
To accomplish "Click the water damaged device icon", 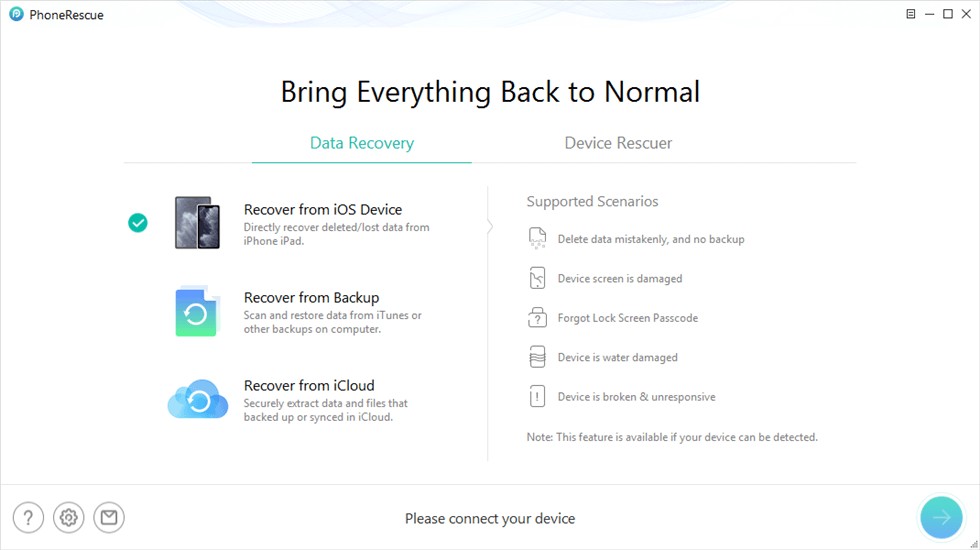I will click(538, 357).
